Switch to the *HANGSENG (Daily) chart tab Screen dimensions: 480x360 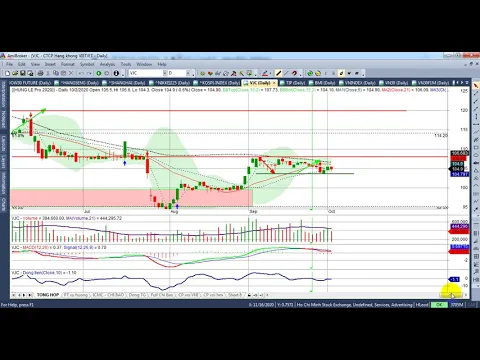point(77,83)
